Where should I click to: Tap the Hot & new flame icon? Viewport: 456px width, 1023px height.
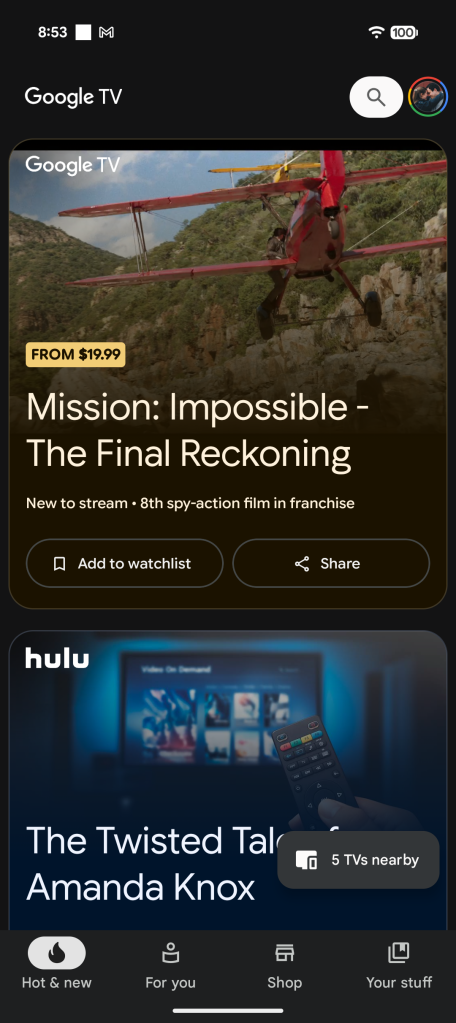coord(57,953)
